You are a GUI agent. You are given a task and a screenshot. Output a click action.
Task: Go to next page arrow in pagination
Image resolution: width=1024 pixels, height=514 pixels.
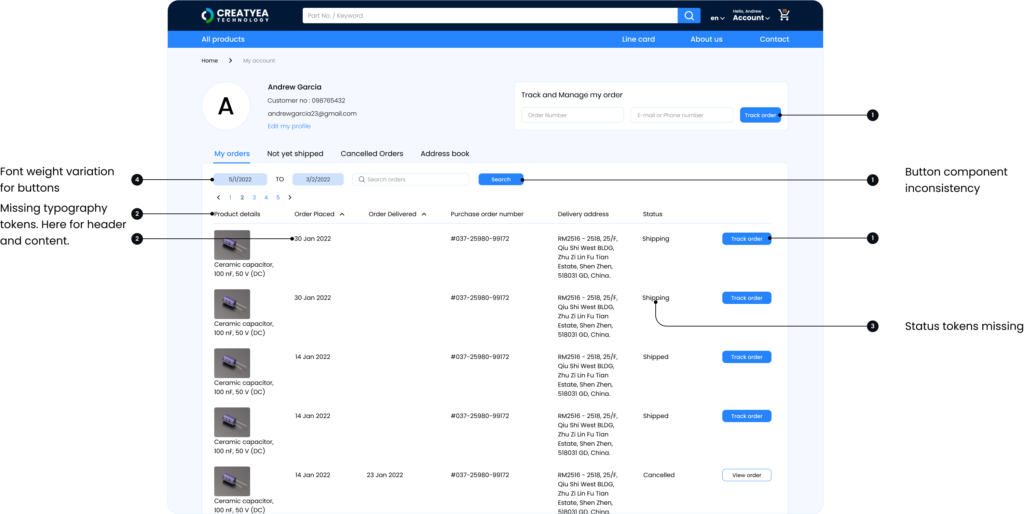(290, 198)
